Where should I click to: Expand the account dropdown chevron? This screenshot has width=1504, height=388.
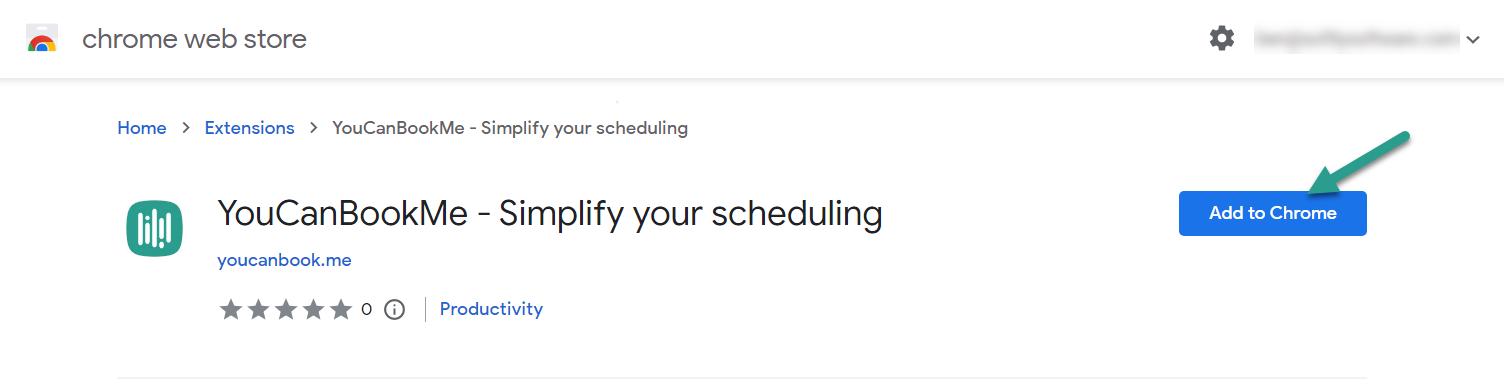pos(1472,40)
